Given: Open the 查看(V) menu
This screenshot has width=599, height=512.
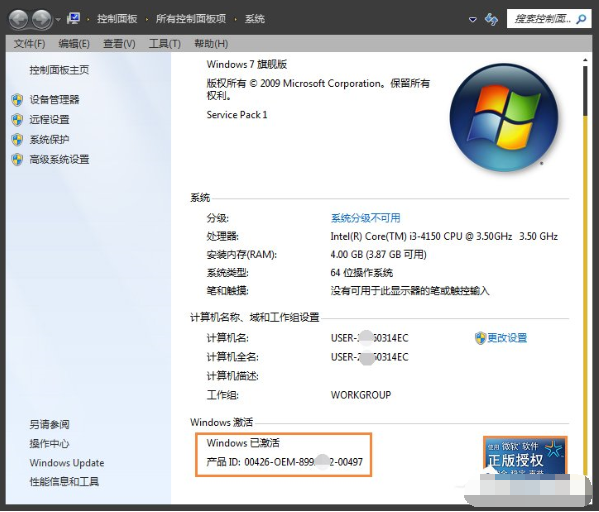Looking at the screenshot, I should coord(119,44).
